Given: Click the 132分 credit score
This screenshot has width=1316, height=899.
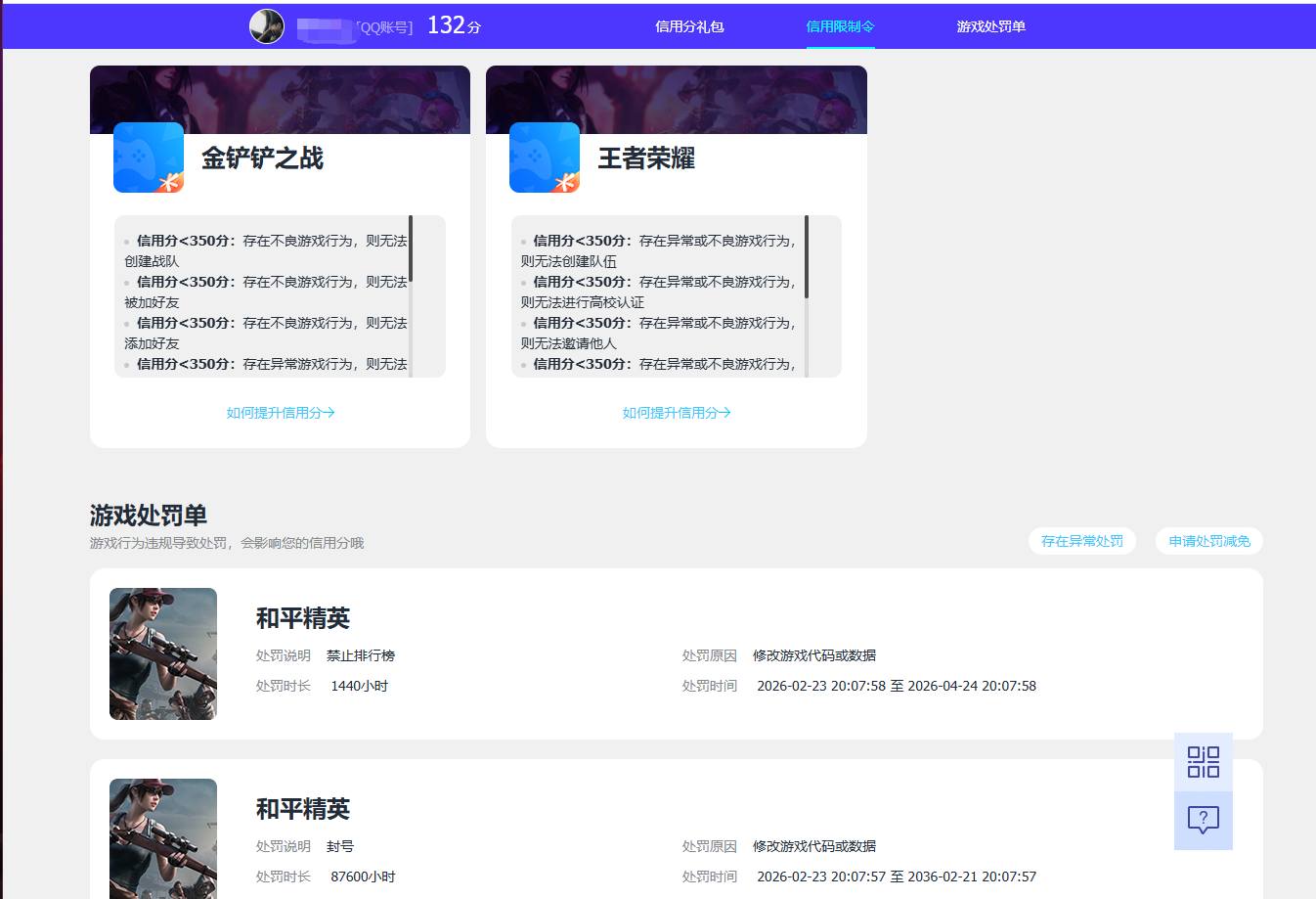Looking at the screenshot, I should (455, 25).
